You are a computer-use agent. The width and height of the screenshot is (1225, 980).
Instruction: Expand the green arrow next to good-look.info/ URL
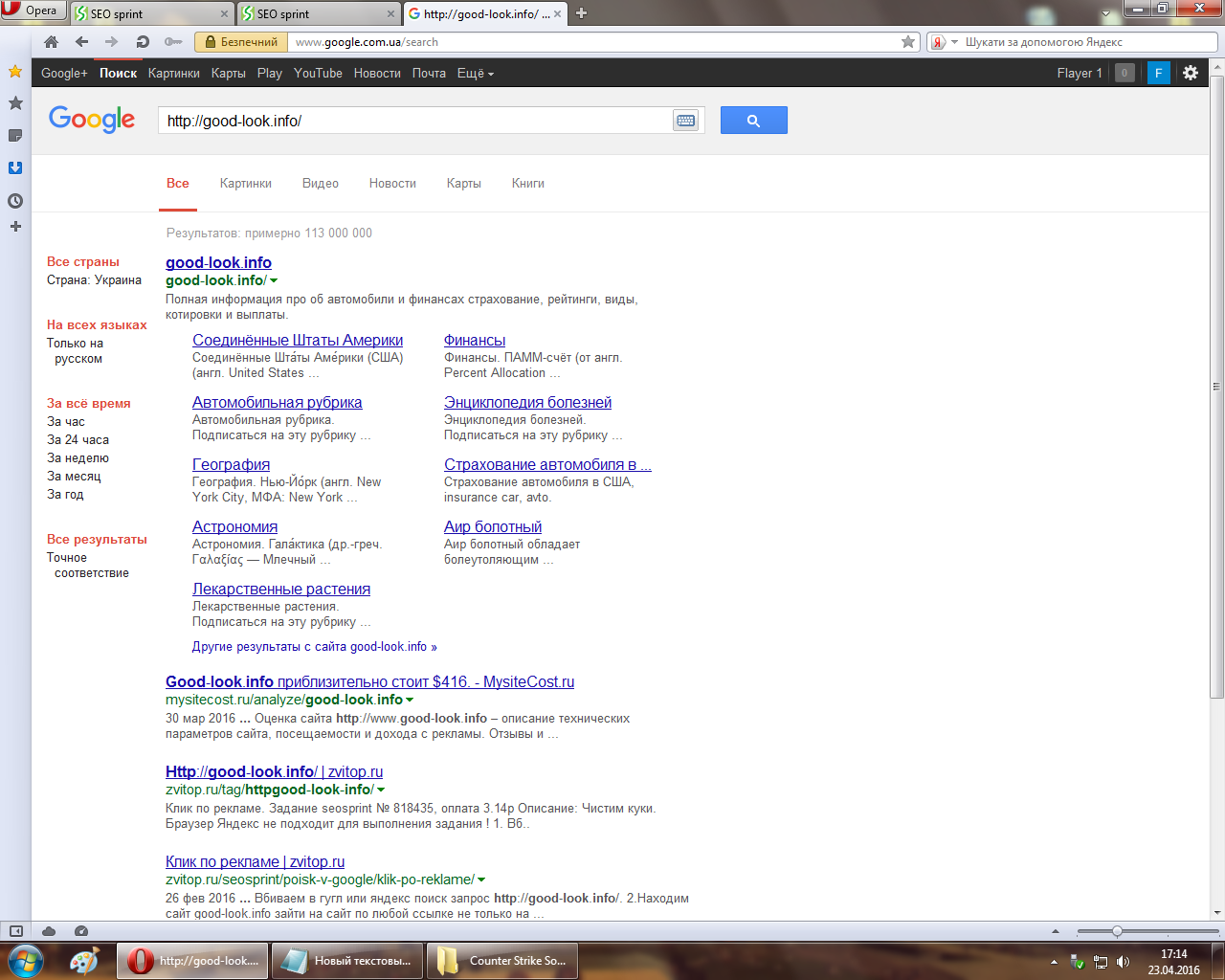274,280
